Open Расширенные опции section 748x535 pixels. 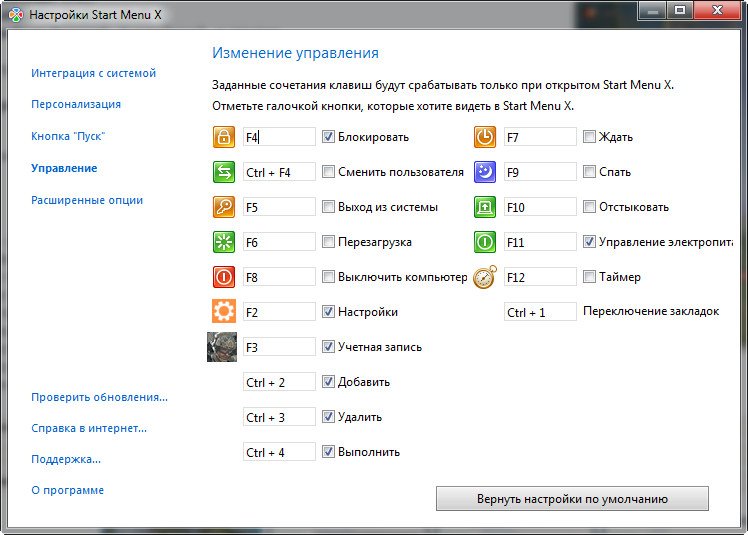87,200
